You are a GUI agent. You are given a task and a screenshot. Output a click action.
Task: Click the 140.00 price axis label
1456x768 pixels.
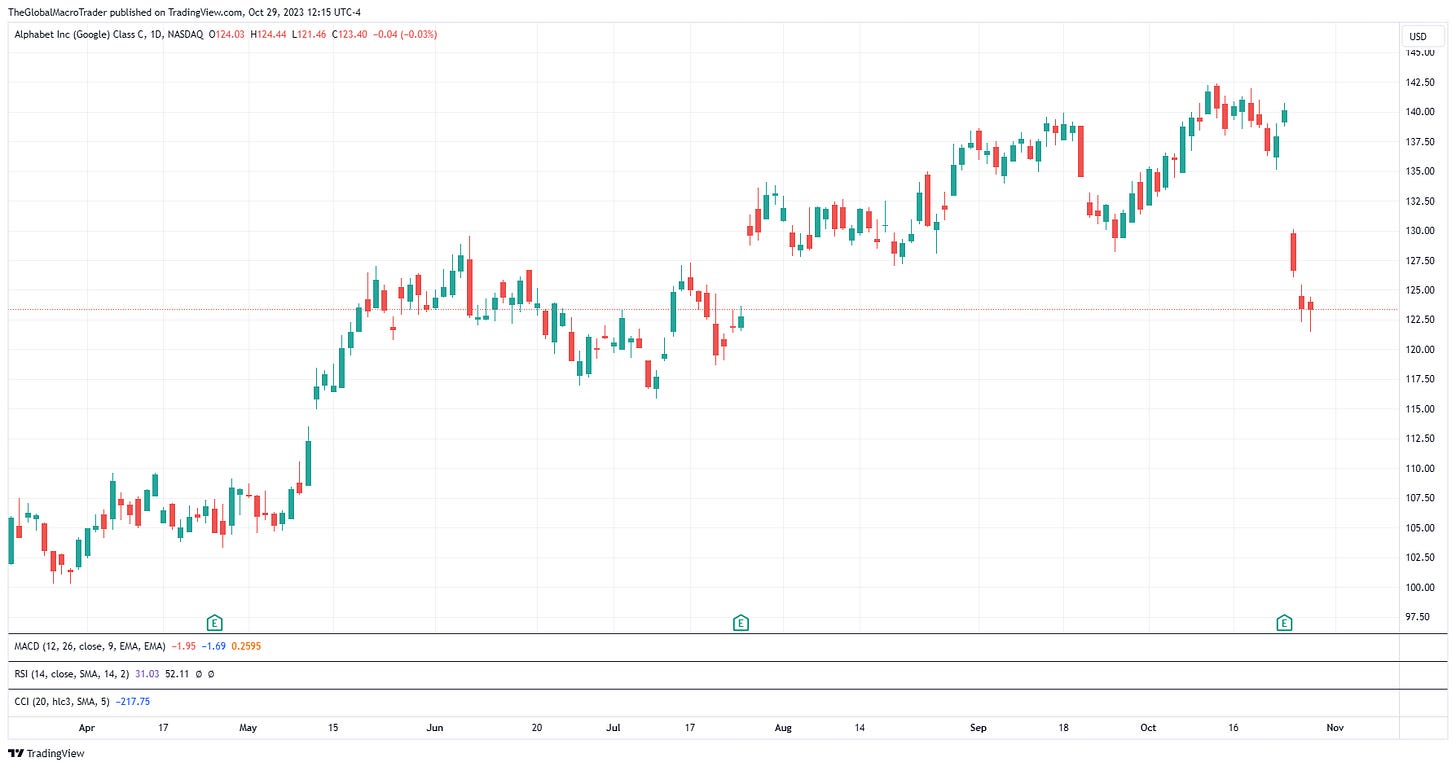tap(1421, 112)
